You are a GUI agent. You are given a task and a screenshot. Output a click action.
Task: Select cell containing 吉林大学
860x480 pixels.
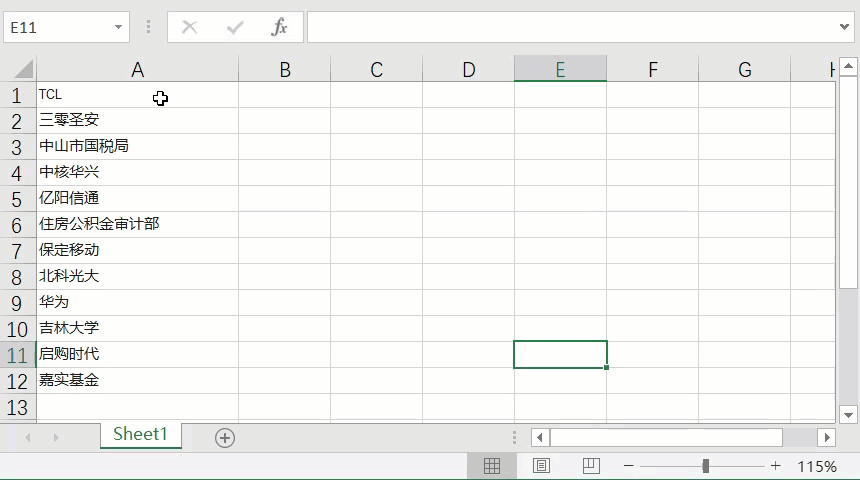138,328
